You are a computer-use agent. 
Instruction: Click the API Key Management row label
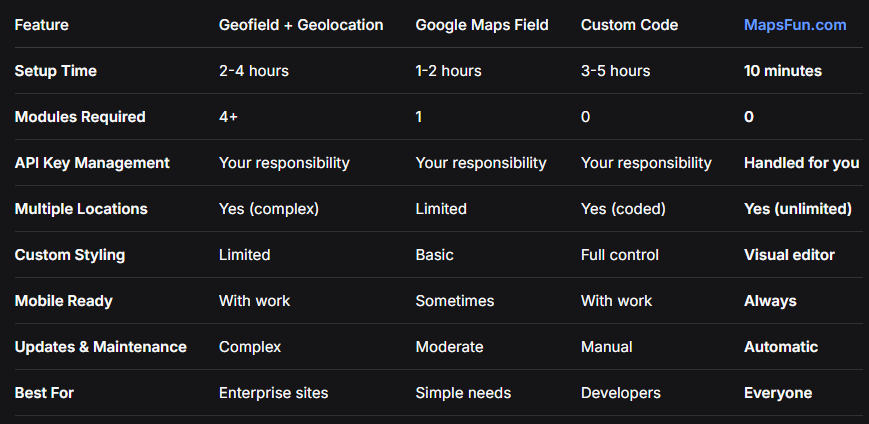[x=92, y=163]
